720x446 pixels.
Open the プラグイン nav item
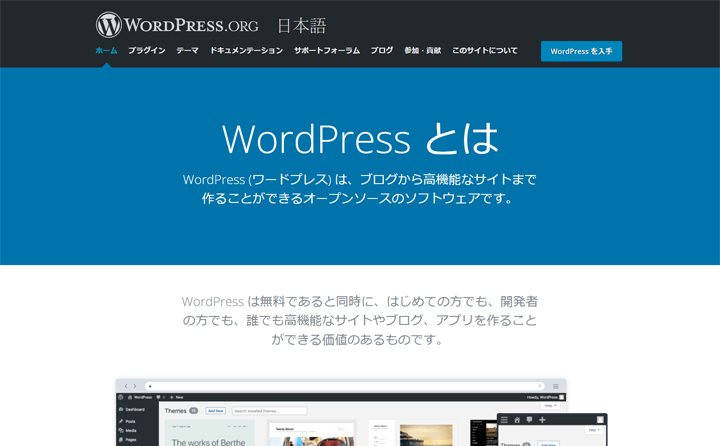146,51
